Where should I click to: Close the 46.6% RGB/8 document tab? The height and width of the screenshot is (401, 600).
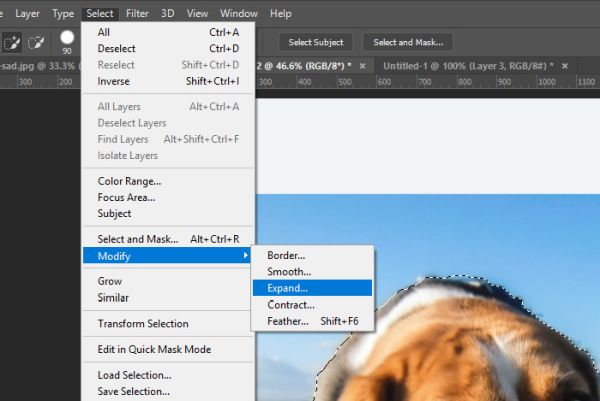point(362,66)
